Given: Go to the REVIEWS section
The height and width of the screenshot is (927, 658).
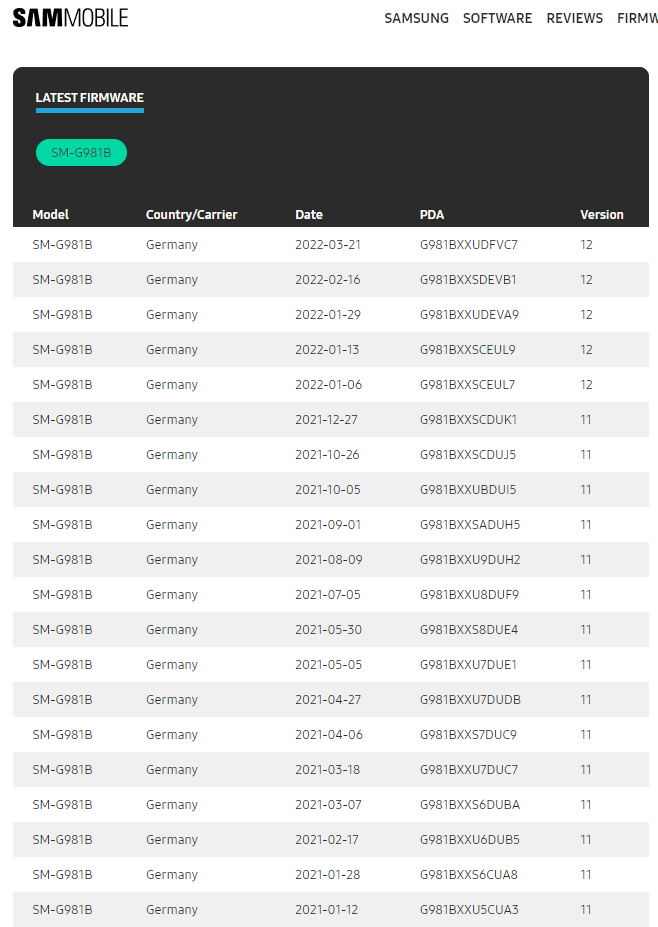Looking at the screenshot, I should [x=575, y=18].
